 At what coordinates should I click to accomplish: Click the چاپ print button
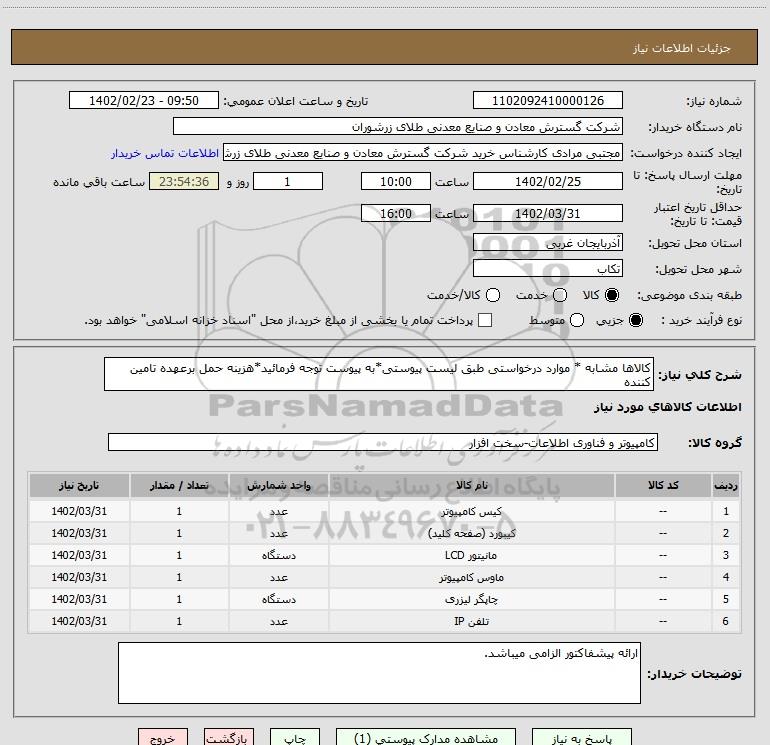[x=295, y=737]
